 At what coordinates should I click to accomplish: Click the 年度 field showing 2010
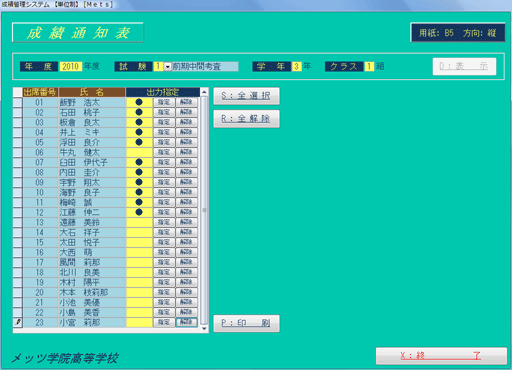pos(70,67)
